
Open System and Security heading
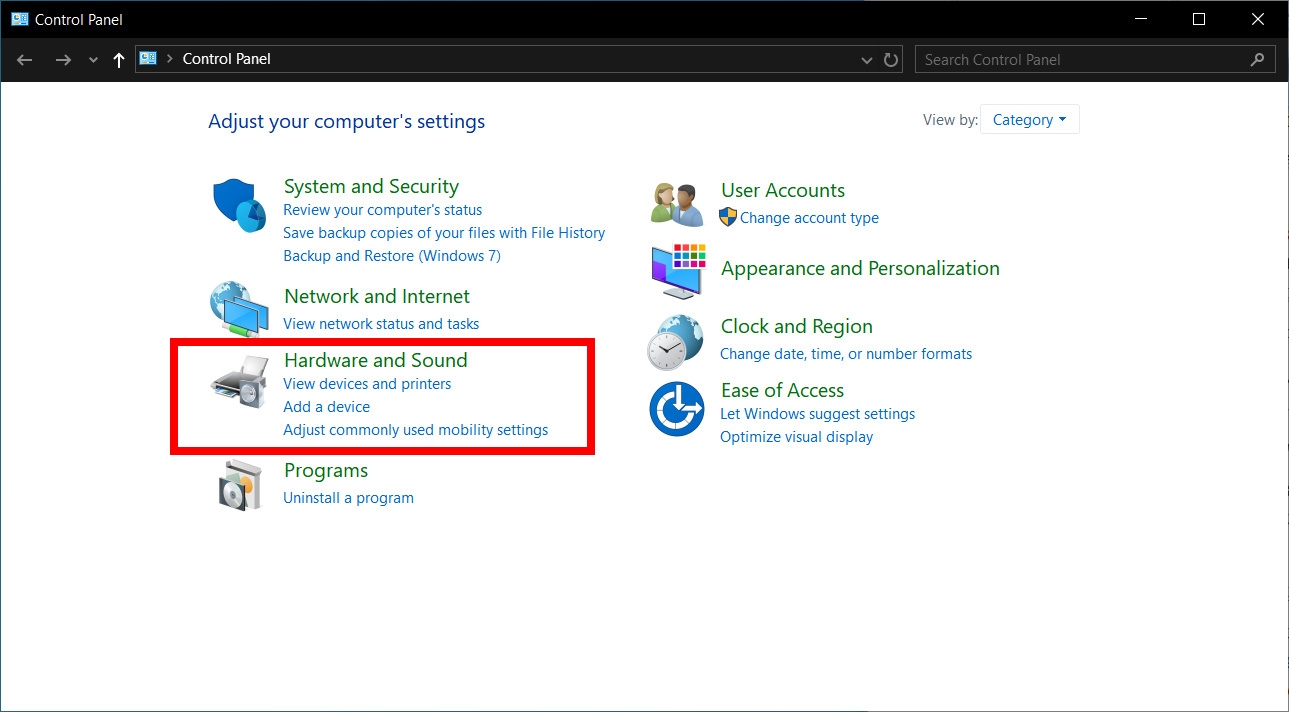tap(371, 186)
